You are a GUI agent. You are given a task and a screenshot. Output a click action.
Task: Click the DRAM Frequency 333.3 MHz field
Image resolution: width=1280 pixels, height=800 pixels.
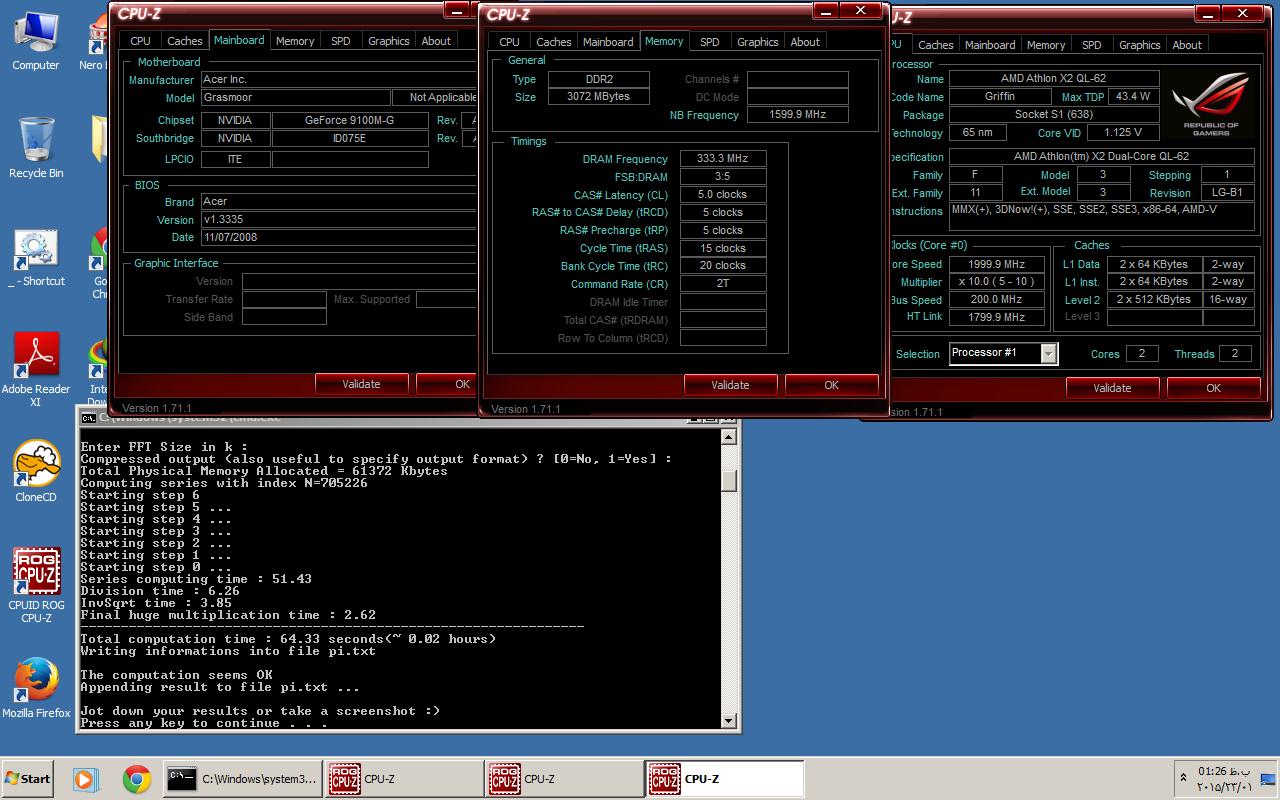tap(723, 159)
